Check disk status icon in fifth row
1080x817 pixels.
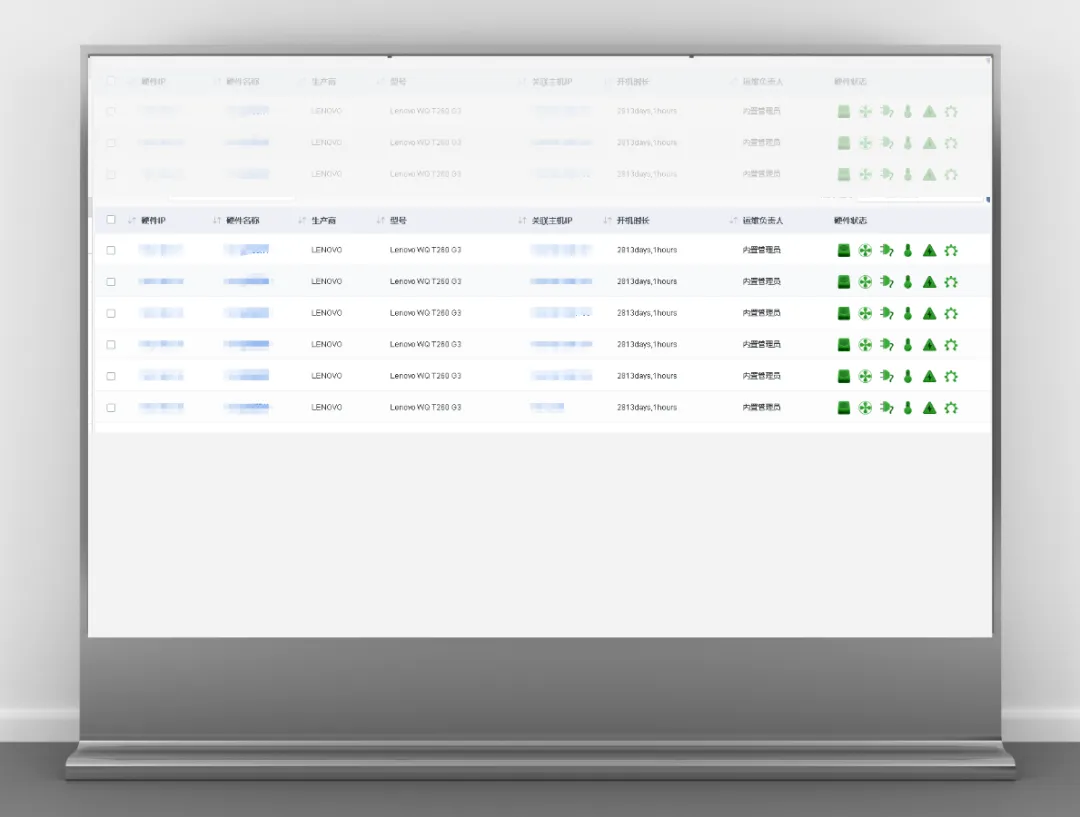[844, 376]
